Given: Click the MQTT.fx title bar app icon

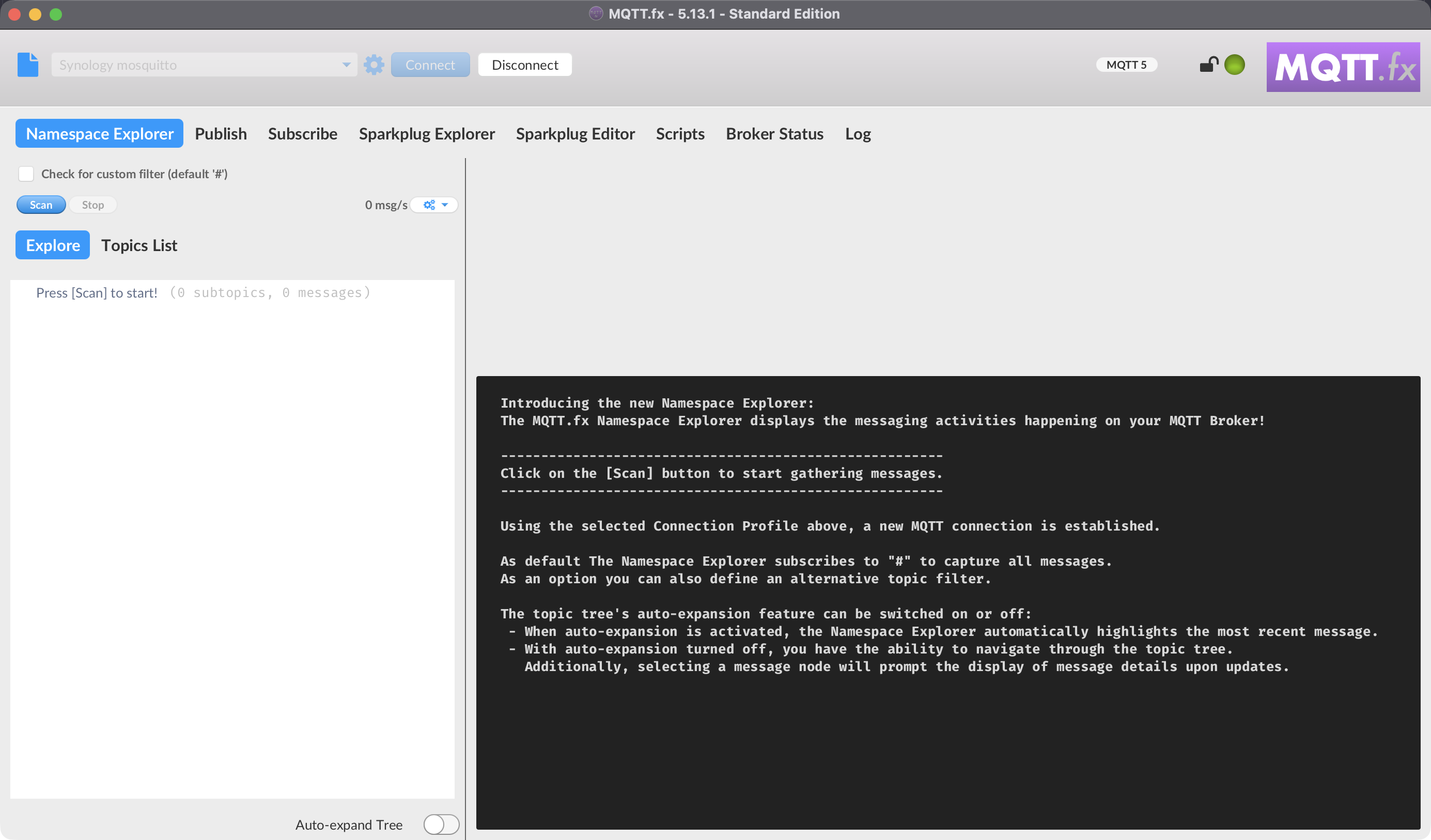Looking at the screenshot, I should click(596, 13).
